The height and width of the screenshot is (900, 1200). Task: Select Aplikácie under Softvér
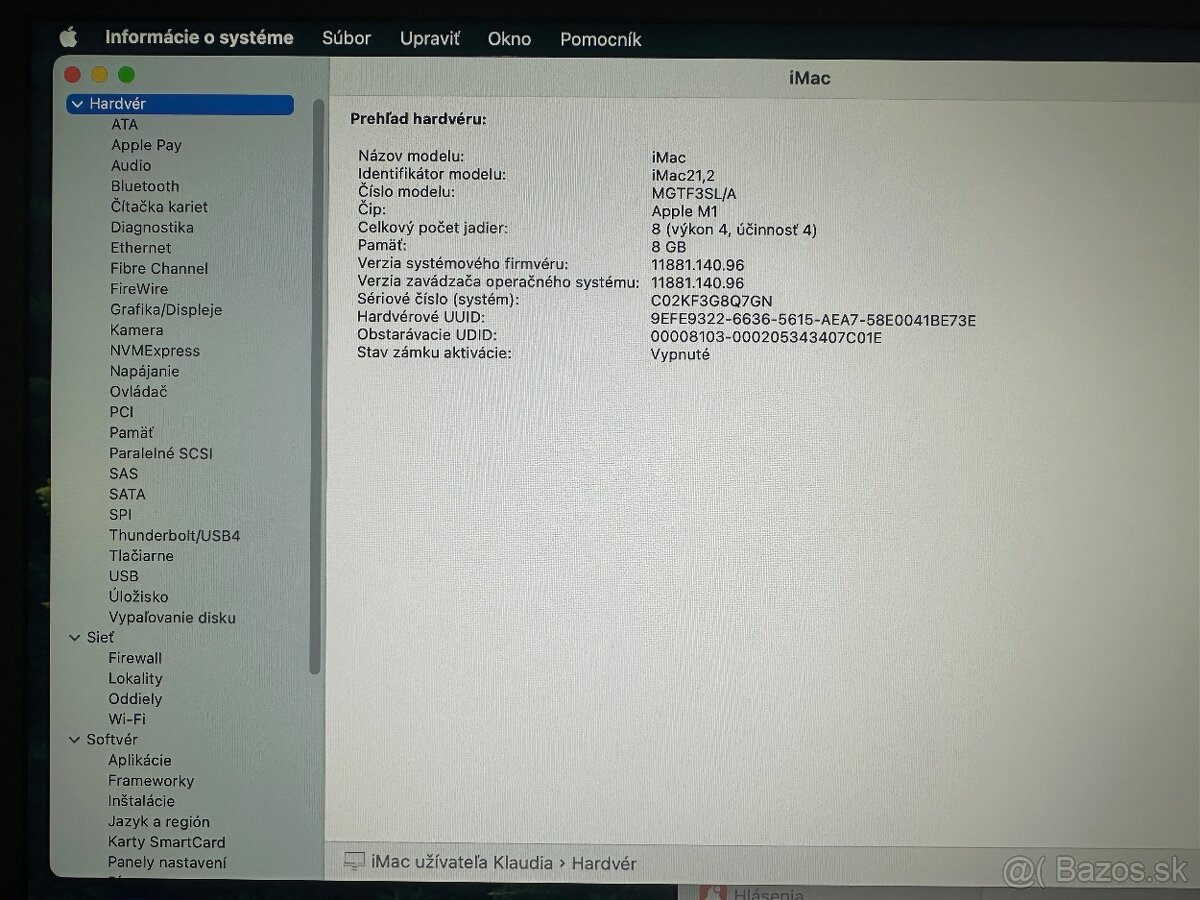pyautogui.click(x=138, y=760)
